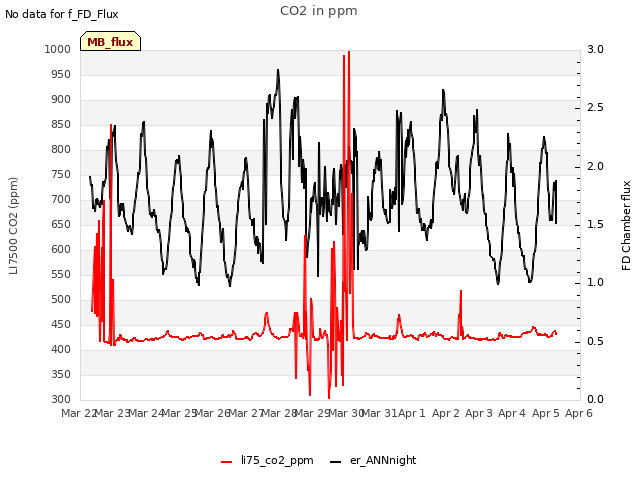
Task: Click the Mar 31 date label
Action: tap(380, 413)
